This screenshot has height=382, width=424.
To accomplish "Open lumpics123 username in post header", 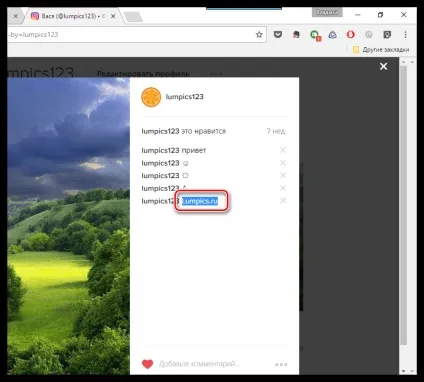I will [x=184, y=97].
